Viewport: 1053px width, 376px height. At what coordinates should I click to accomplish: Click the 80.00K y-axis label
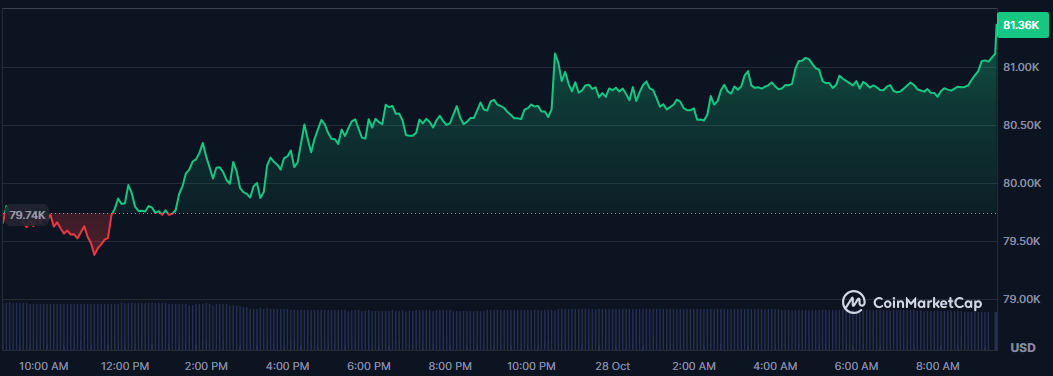[x=1022, y=183]
